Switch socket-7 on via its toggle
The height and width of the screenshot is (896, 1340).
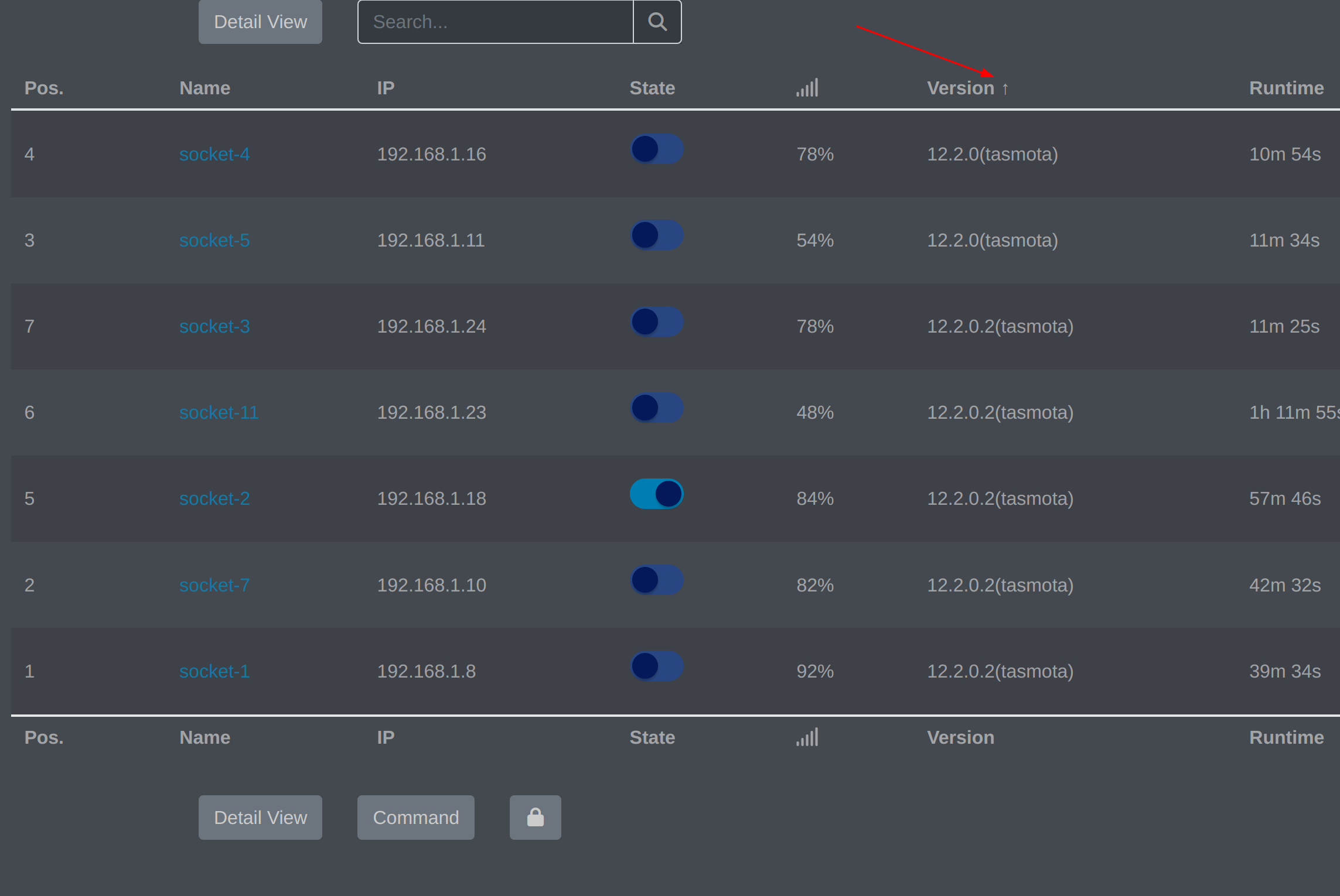[656, 580]
